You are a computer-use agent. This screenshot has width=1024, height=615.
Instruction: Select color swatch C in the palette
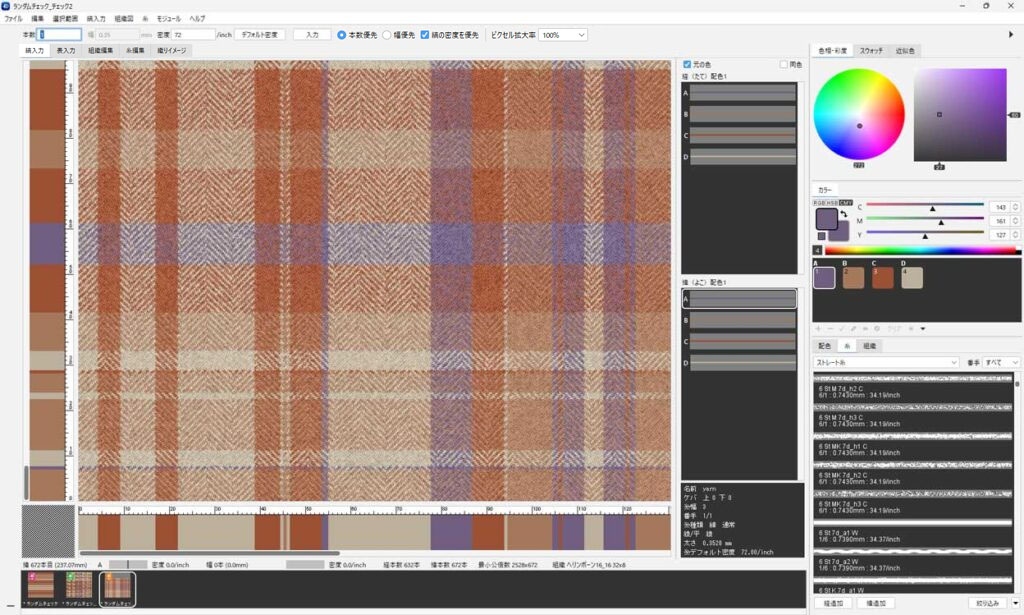click(883, 277)
